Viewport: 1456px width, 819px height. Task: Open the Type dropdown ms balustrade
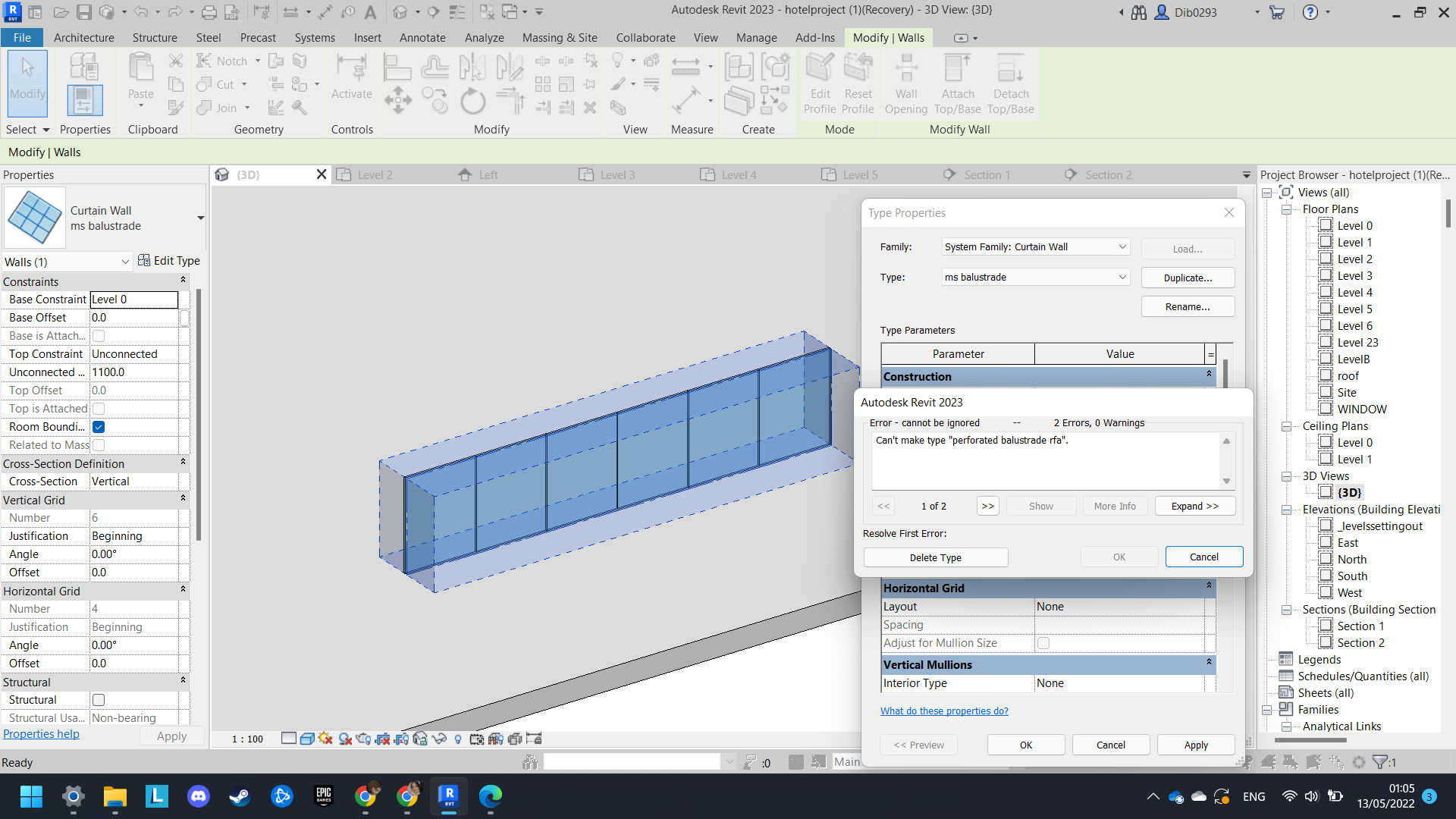[x=1035, y=278]
